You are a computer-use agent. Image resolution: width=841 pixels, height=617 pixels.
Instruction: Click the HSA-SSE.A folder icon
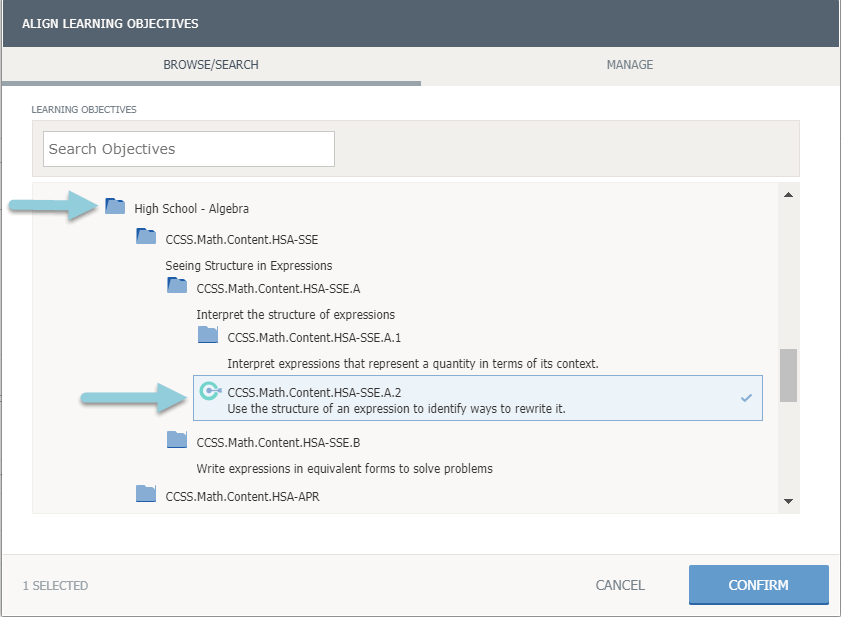[177, 286]
